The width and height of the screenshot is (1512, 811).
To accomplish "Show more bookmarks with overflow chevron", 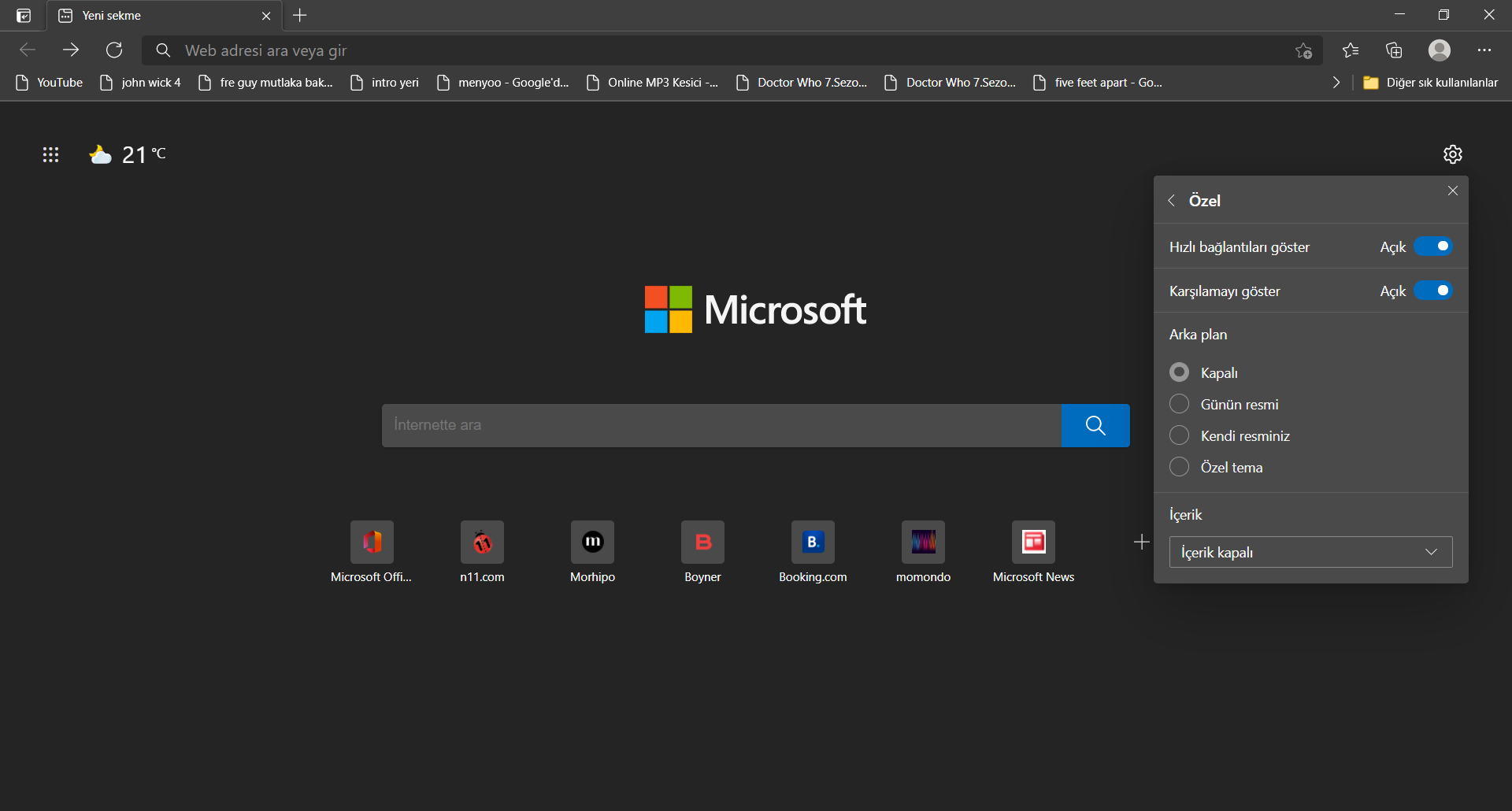I will [x=1336, y=83].
